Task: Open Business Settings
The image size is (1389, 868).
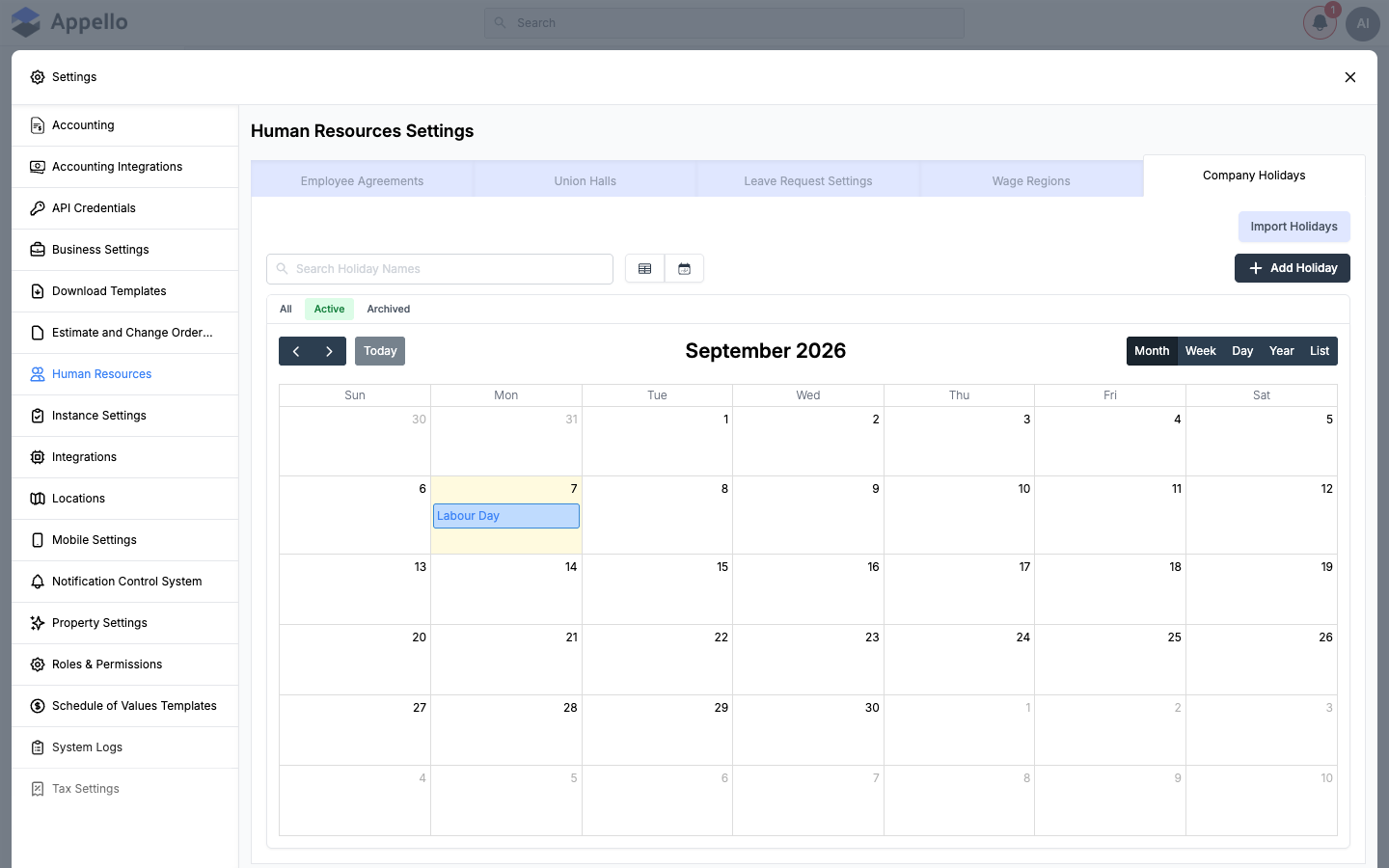Action: click(x=124, y=250)
